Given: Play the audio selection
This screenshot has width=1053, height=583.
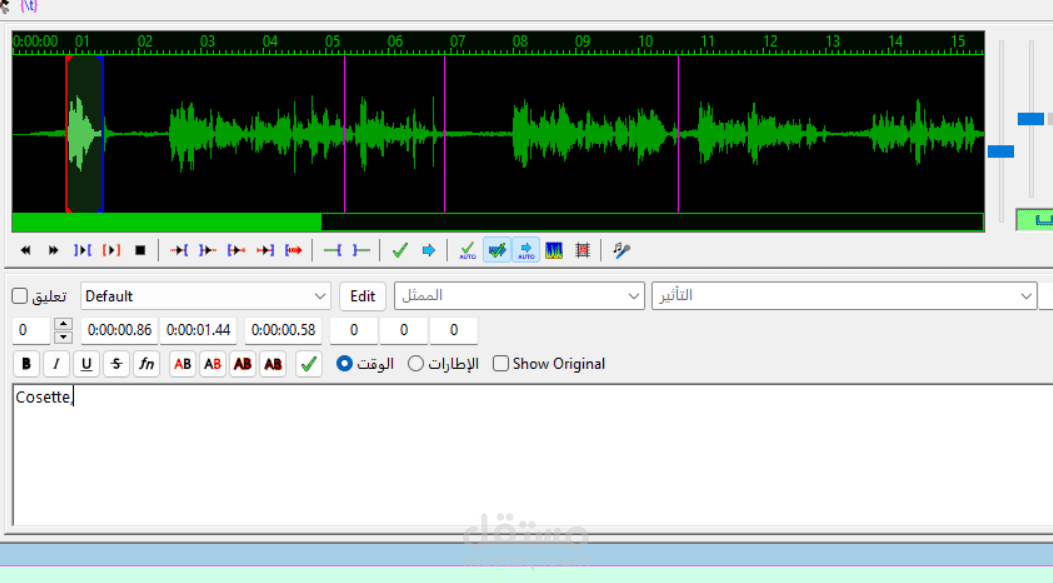Looking at the screenshot, I should [x=83, y=251].
